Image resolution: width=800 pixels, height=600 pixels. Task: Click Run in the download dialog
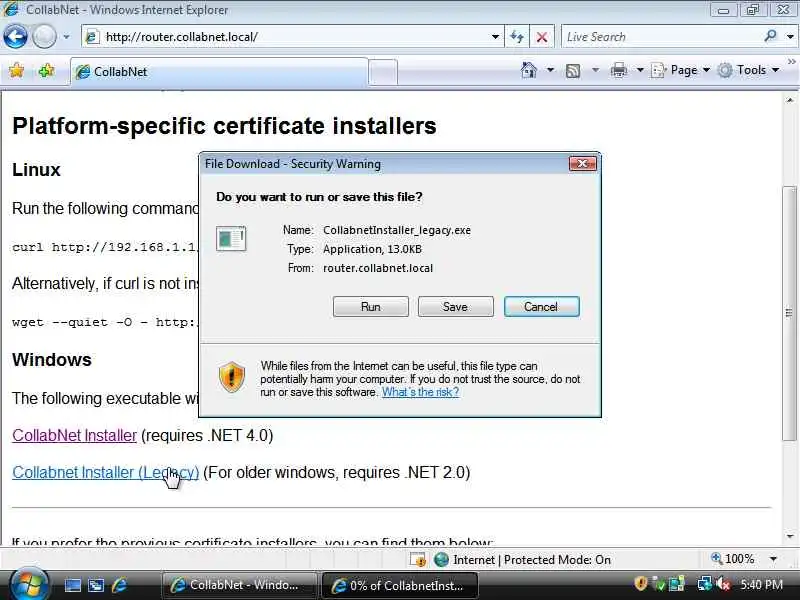(x=370, y=307)
